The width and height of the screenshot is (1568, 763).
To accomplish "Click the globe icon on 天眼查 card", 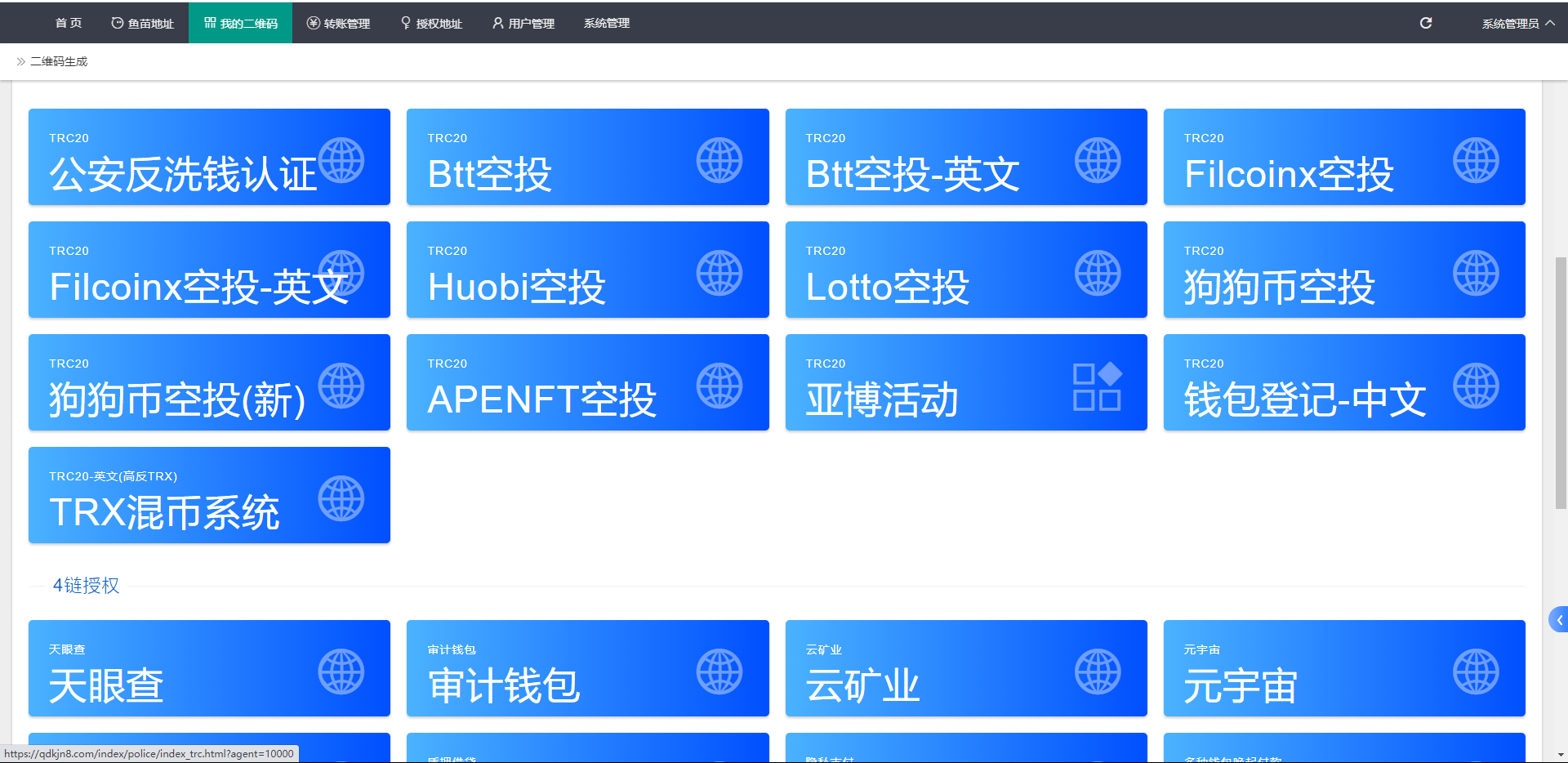I will pyautogui.click(x=341, y=672).
